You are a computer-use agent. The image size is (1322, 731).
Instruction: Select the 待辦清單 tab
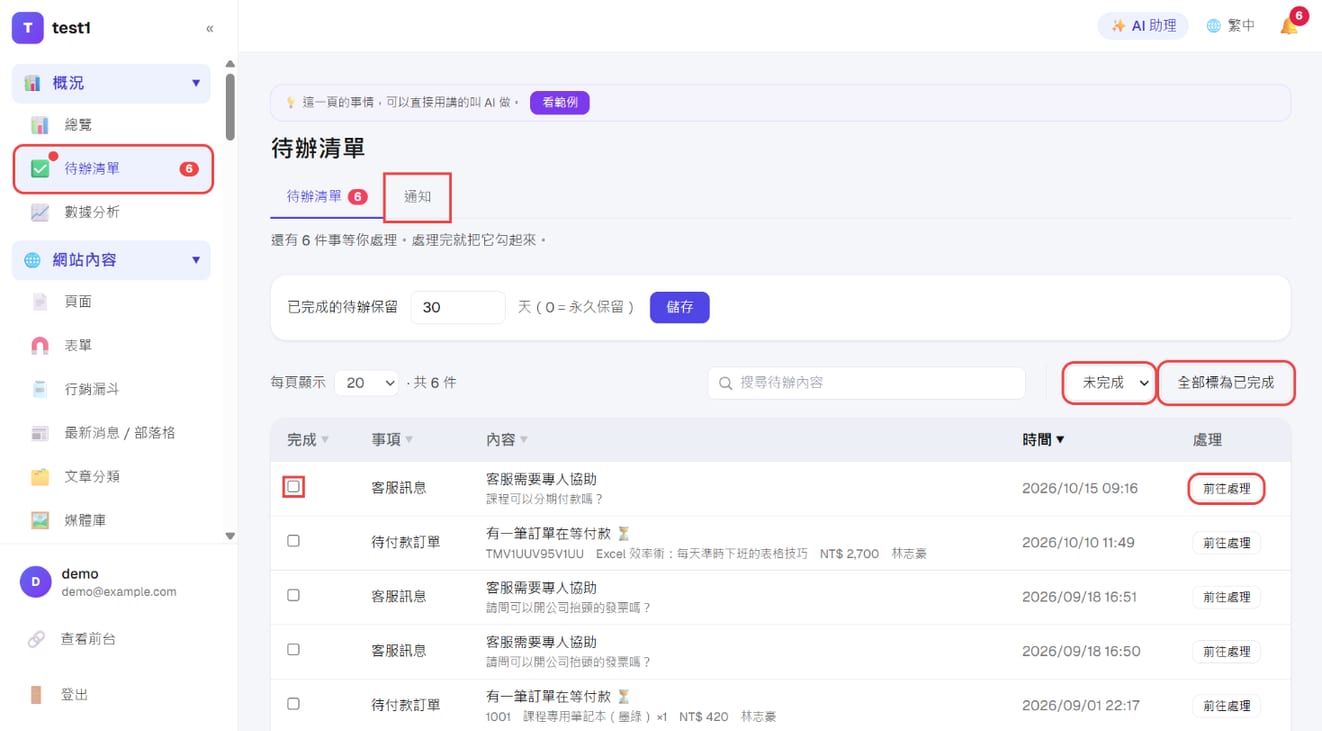(x=327, y=197)
